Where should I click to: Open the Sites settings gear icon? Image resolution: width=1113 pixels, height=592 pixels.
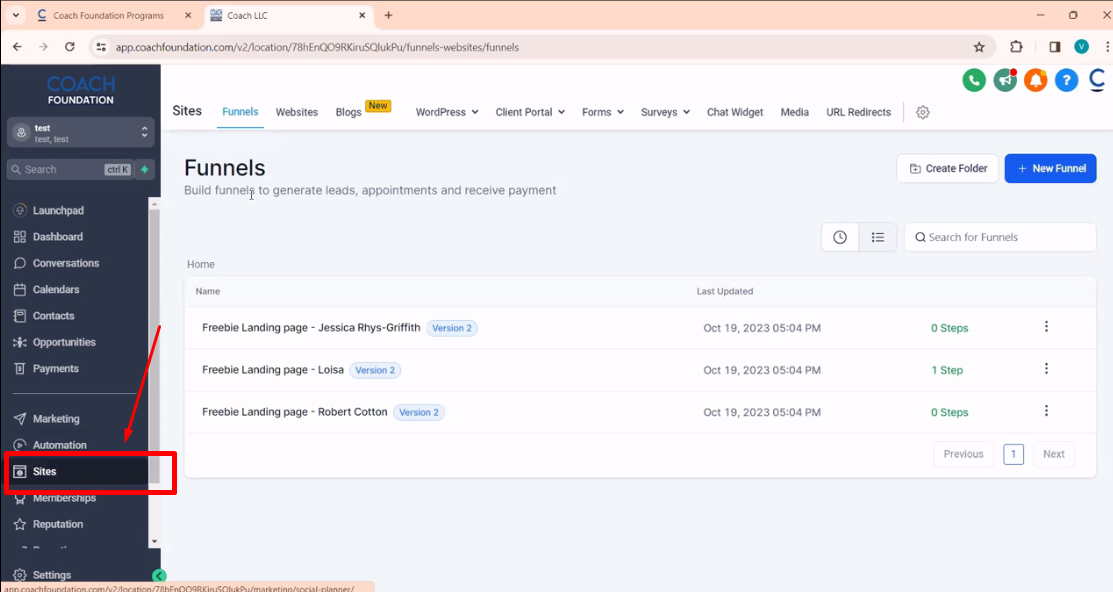click(923, 112)
